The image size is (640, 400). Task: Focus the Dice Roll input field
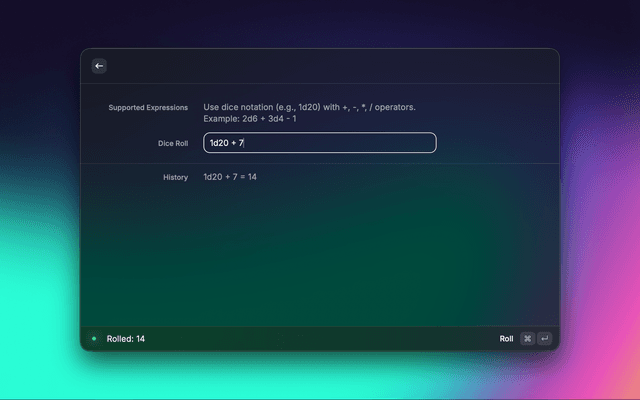tap(319, 143)
